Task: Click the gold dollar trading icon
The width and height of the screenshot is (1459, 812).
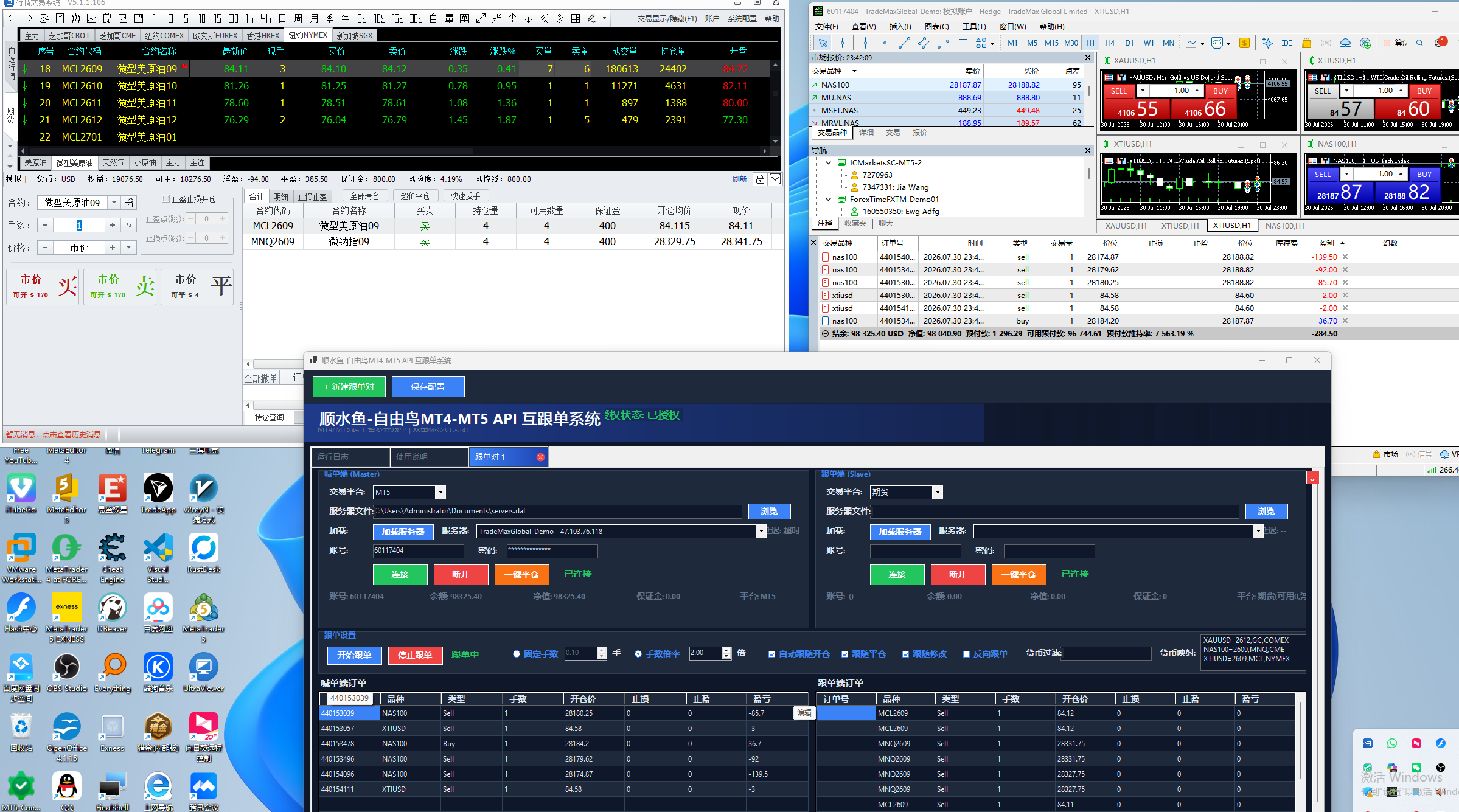Action: pos(1244,43)
